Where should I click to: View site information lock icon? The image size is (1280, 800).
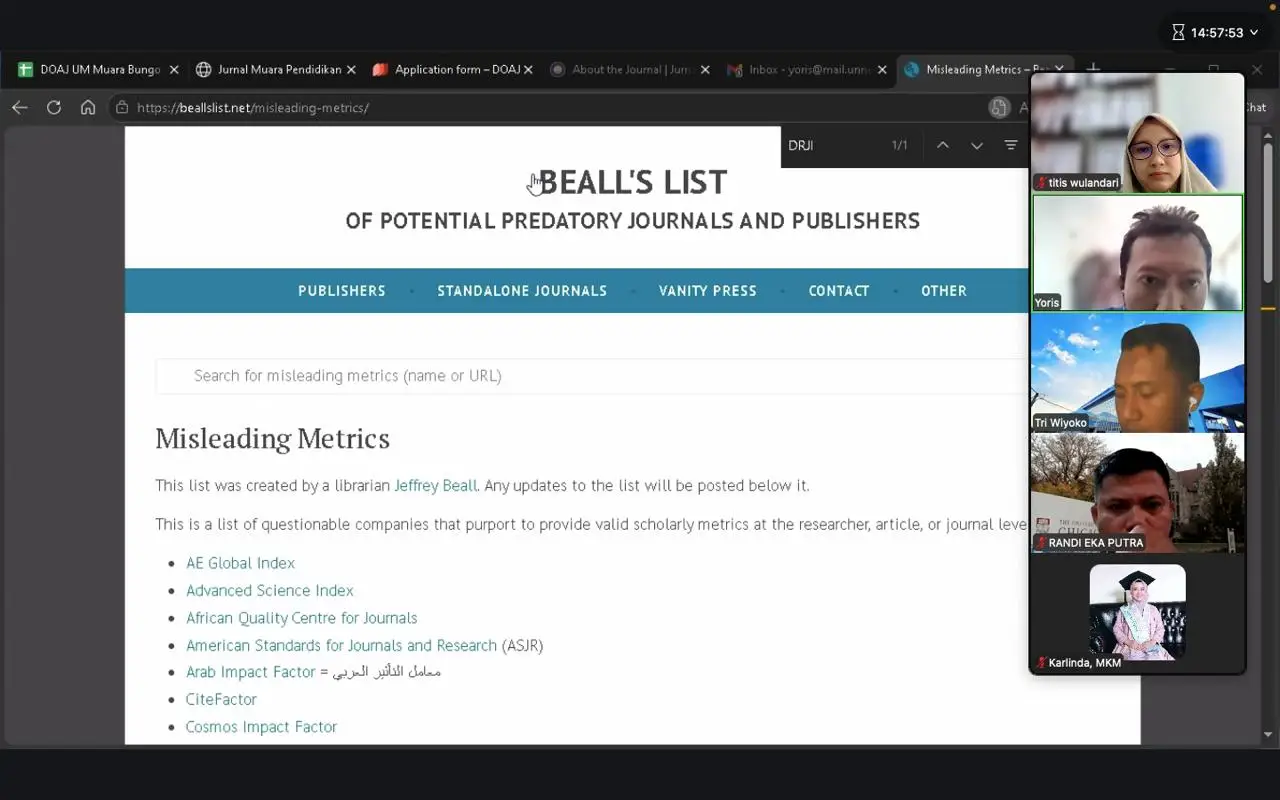tap(122, 107)
